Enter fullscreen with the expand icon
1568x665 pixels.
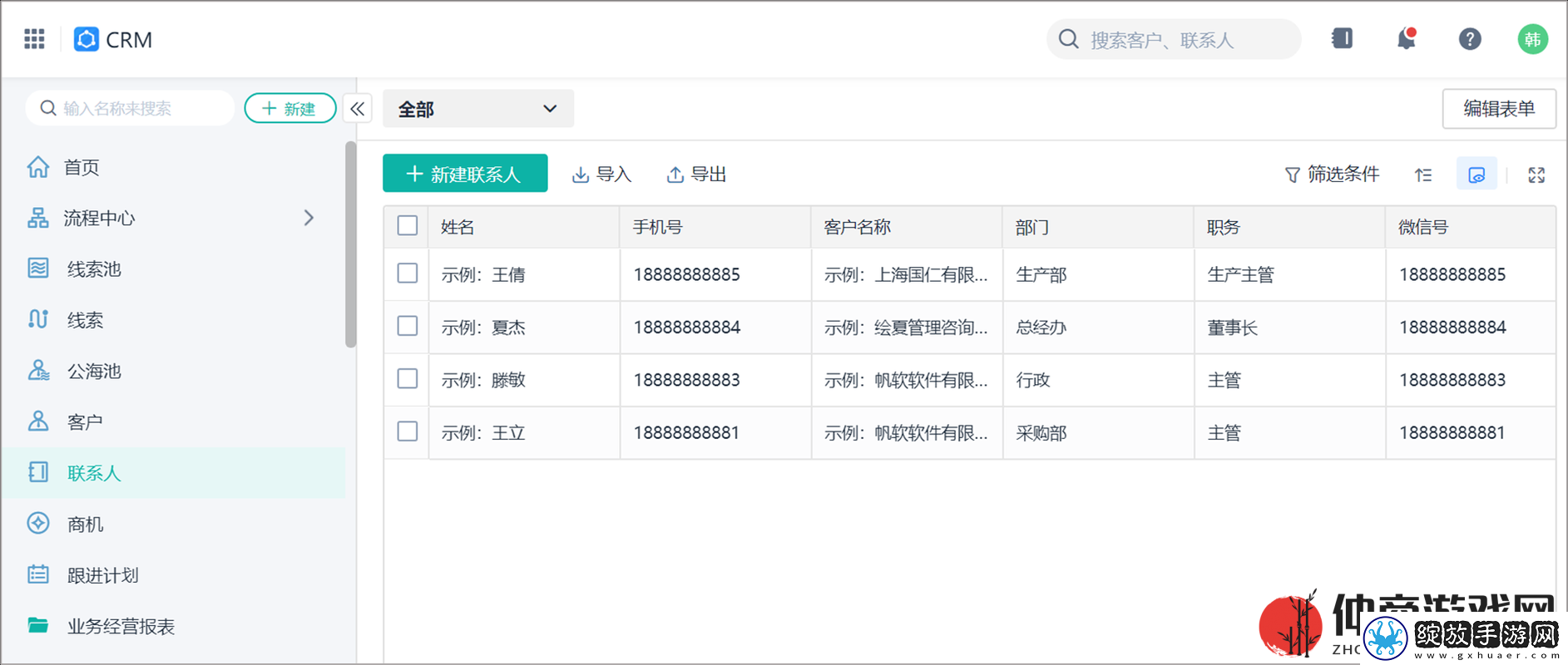[x=1536, y=175]
